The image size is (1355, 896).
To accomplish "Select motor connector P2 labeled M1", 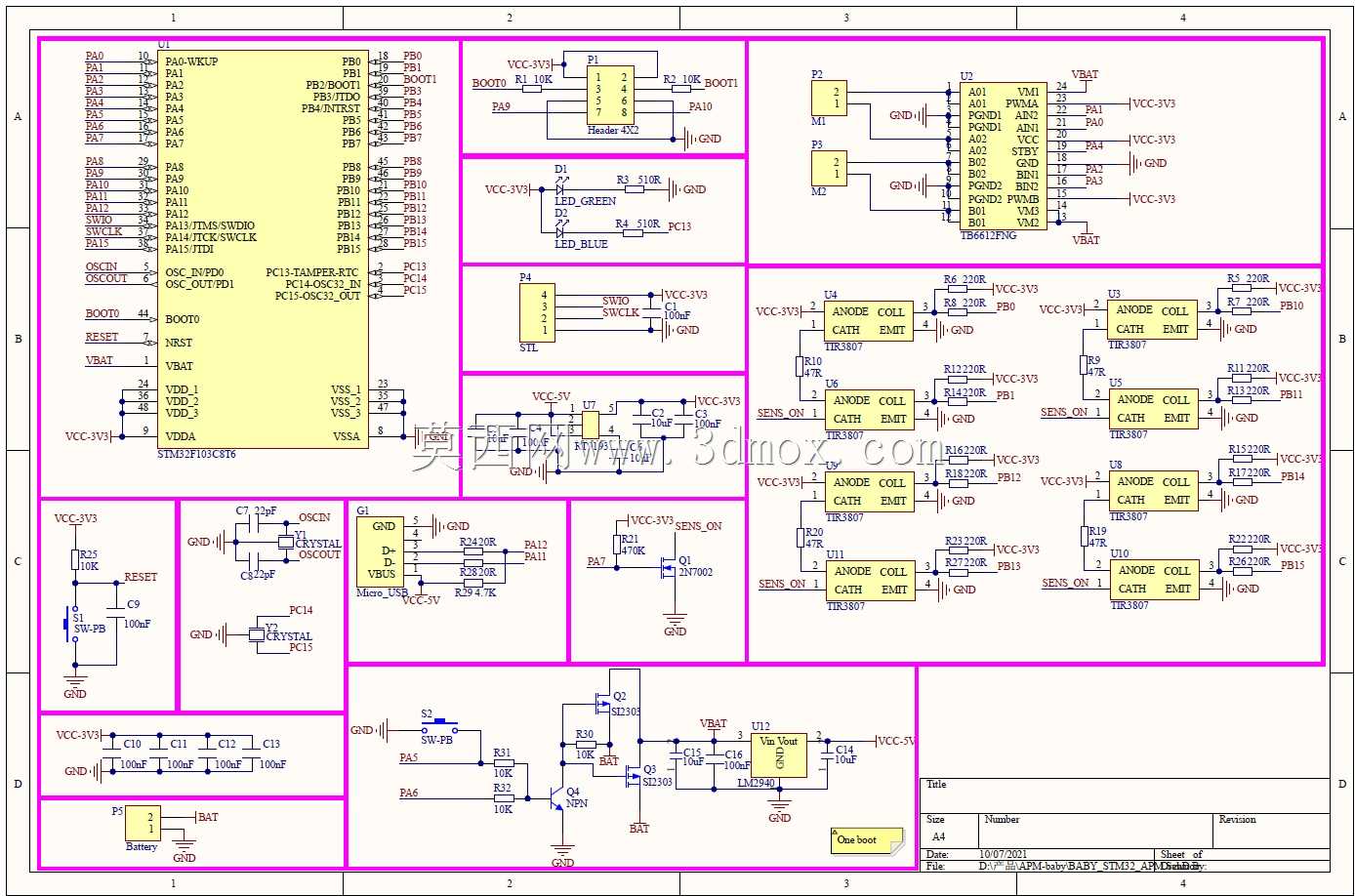I will (829, 98).
